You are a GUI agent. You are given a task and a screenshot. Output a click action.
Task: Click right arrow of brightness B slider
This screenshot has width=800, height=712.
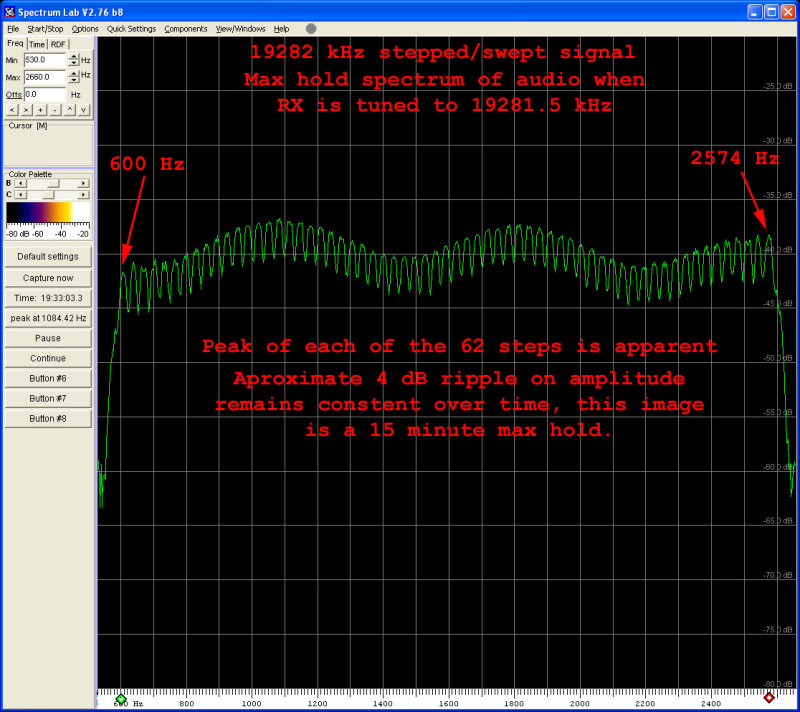coord(83,183)
